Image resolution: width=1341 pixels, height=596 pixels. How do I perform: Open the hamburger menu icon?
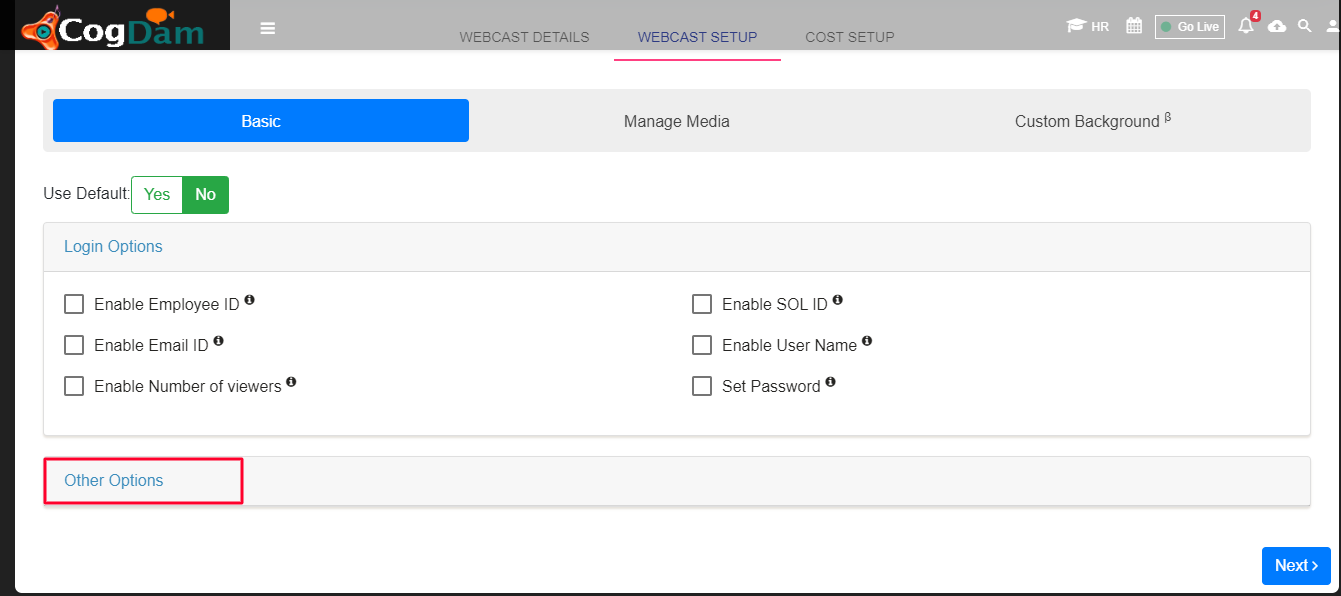[267, 28]
